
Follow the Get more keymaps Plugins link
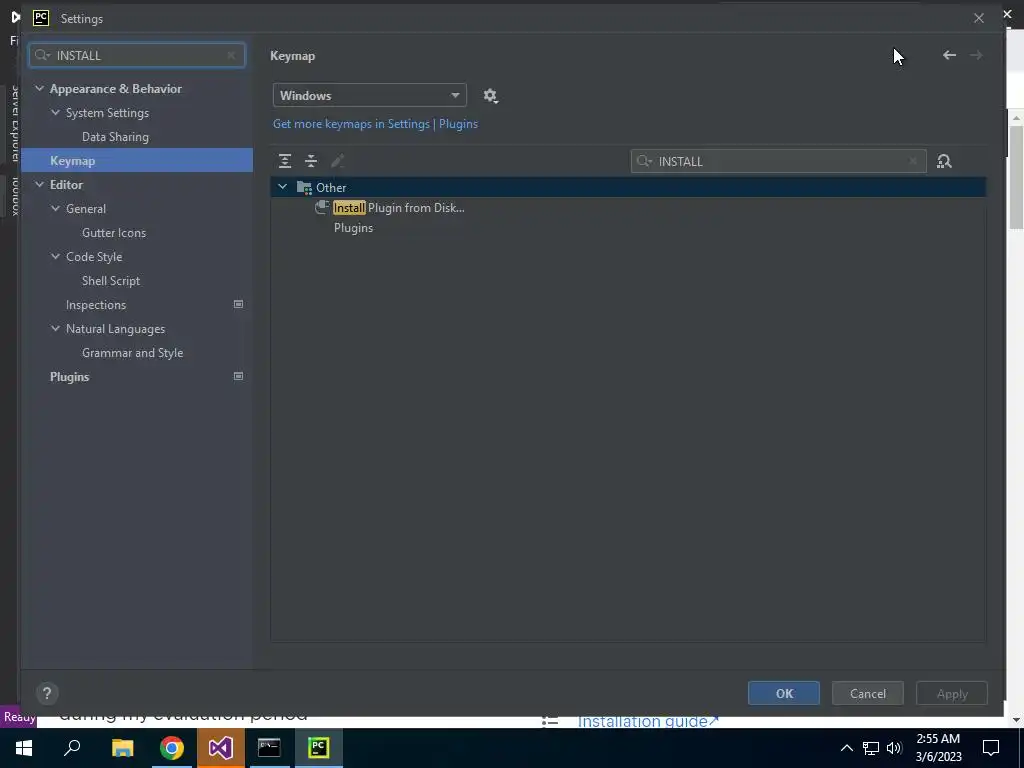pos(375,124)
